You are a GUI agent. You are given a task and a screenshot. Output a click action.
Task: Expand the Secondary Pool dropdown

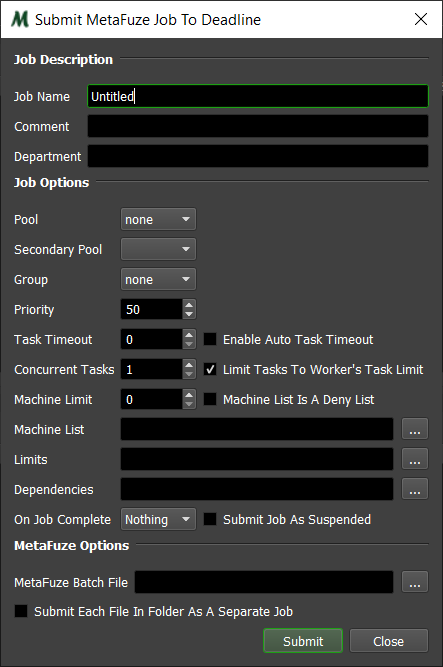click(158, 249)
